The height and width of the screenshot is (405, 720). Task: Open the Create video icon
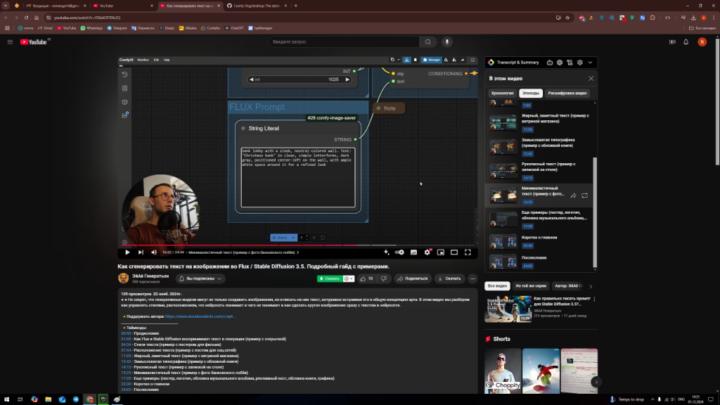pos(672,42)
